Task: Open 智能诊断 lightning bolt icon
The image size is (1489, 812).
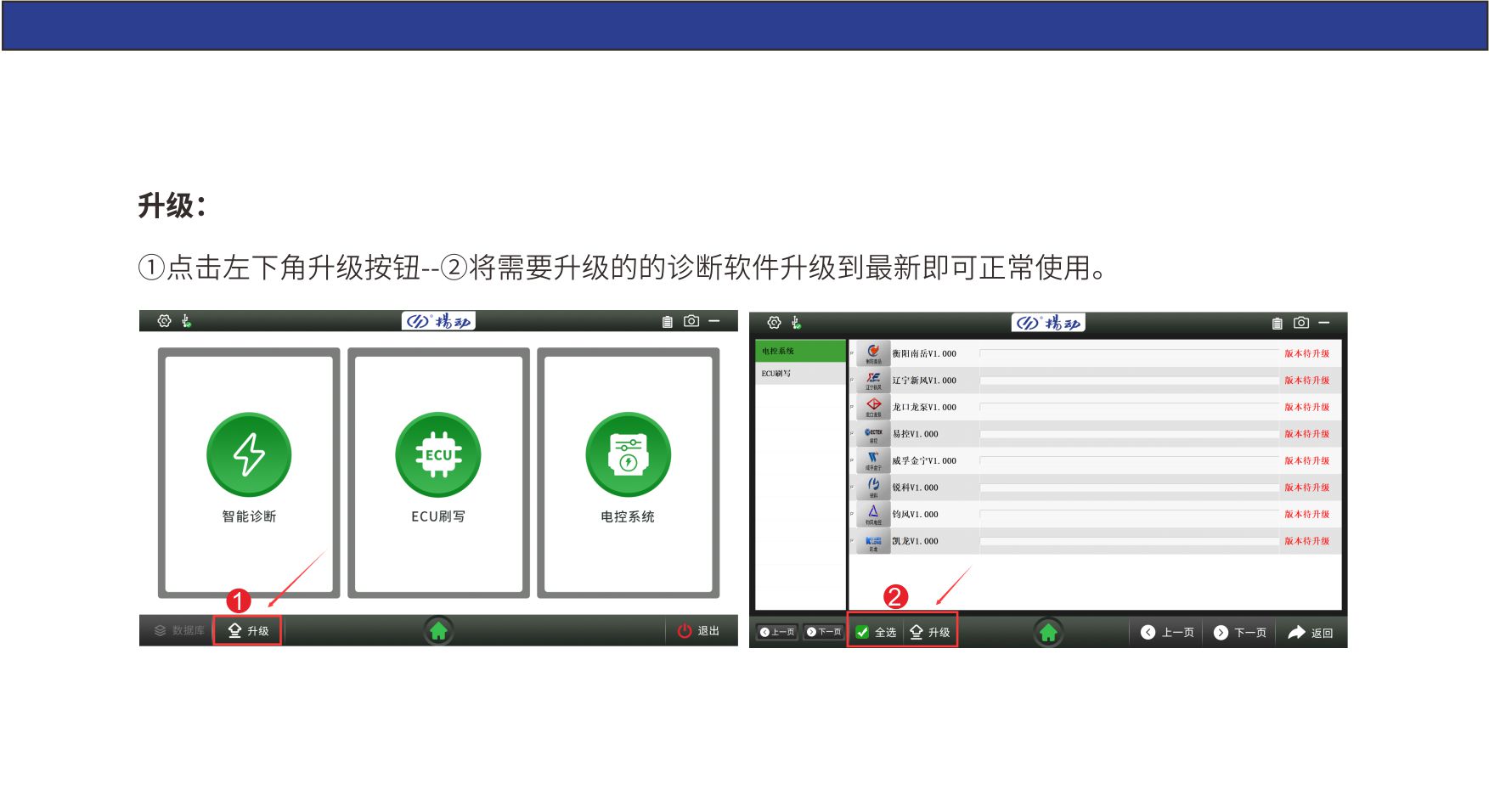Action: (x=249, y=454)
